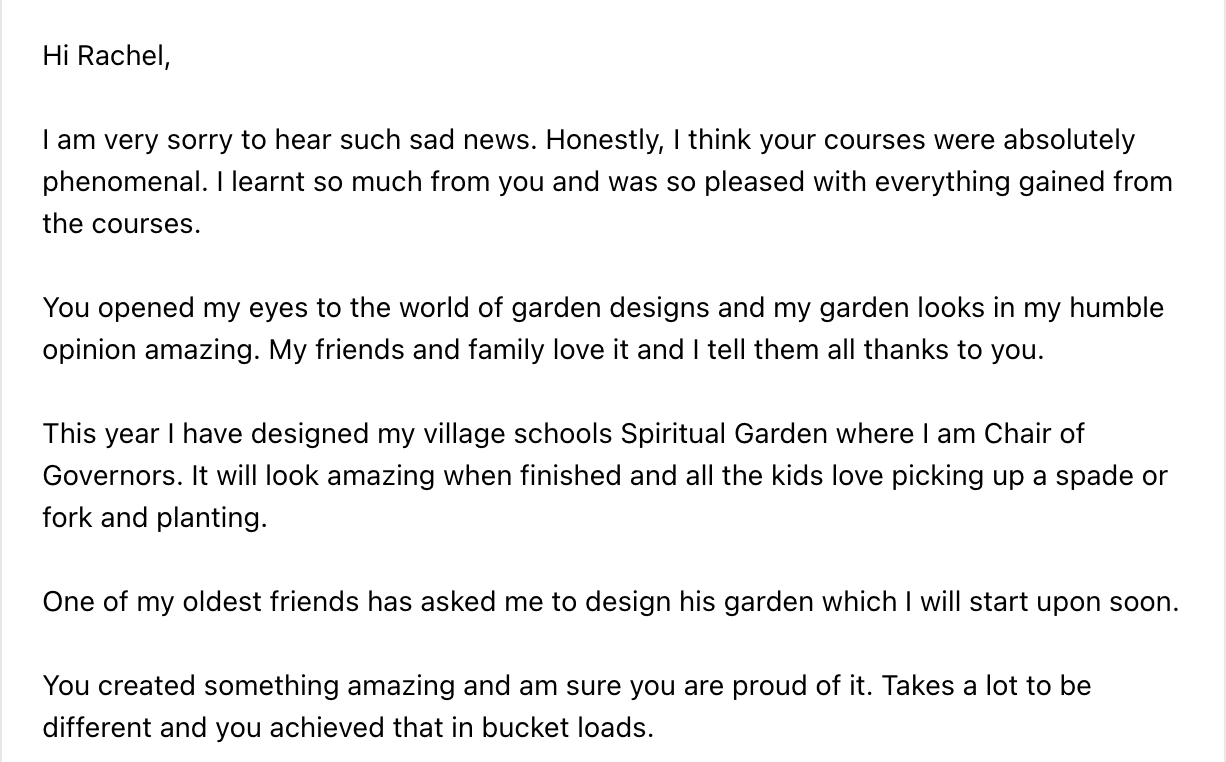Click the word 'opinion' starting the line
Viewport: 1226px width, 762px height.
[85, 350]
